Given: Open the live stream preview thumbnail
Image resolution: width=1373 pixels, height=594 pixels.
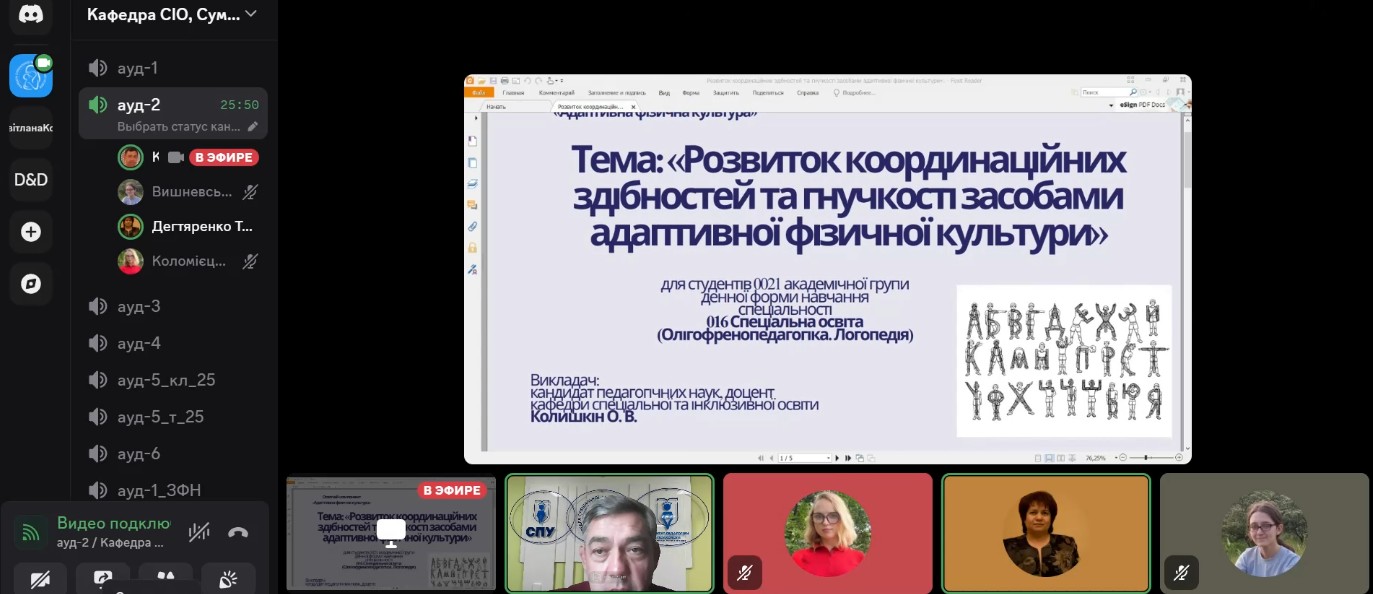Looking at the screenshot, I should [391, 534].
